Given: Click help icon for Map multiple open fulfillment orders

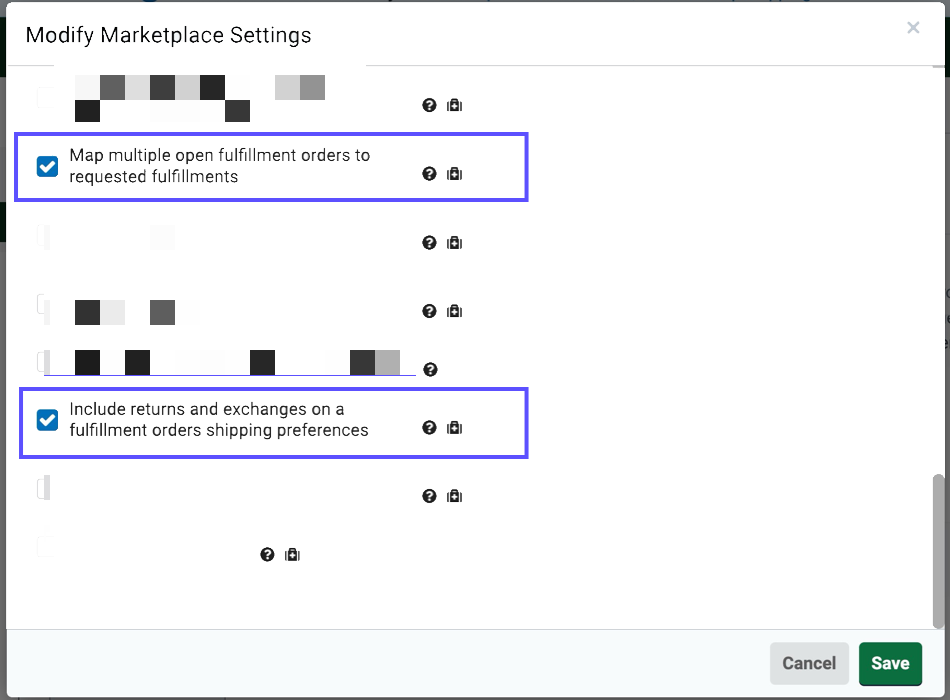Looking at the screenshot, I should click(430, 174).
